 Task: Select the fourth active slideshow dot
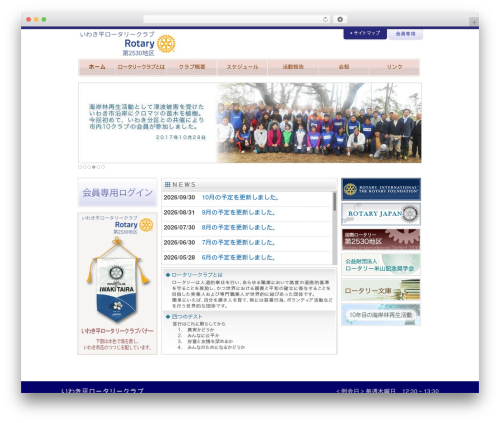pyautogui.click(x=94, y=167)
